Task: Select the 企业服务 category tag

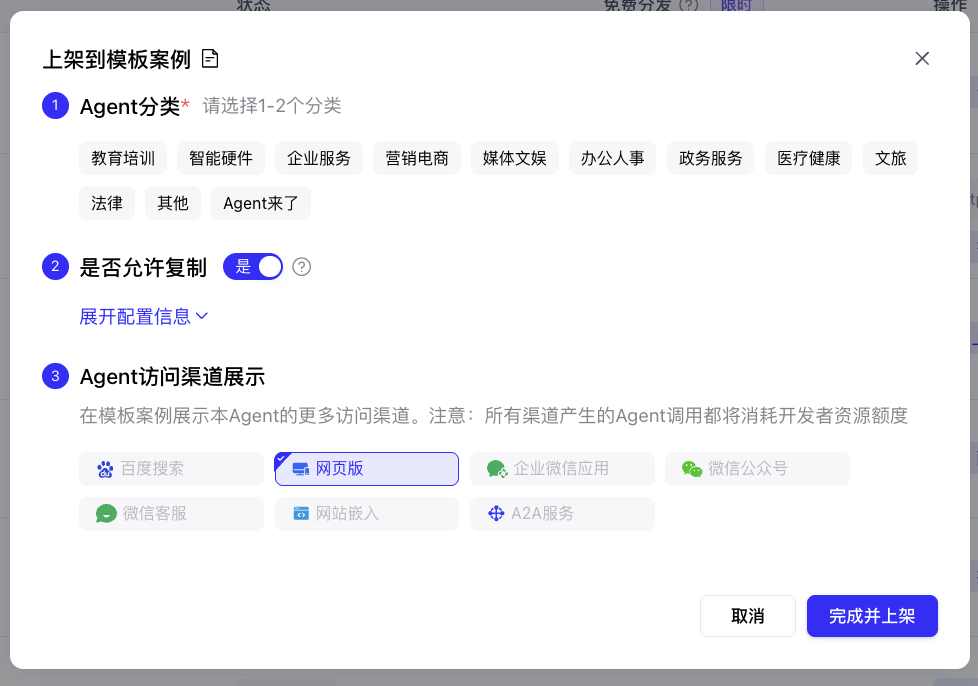Action: coord(318,158)
